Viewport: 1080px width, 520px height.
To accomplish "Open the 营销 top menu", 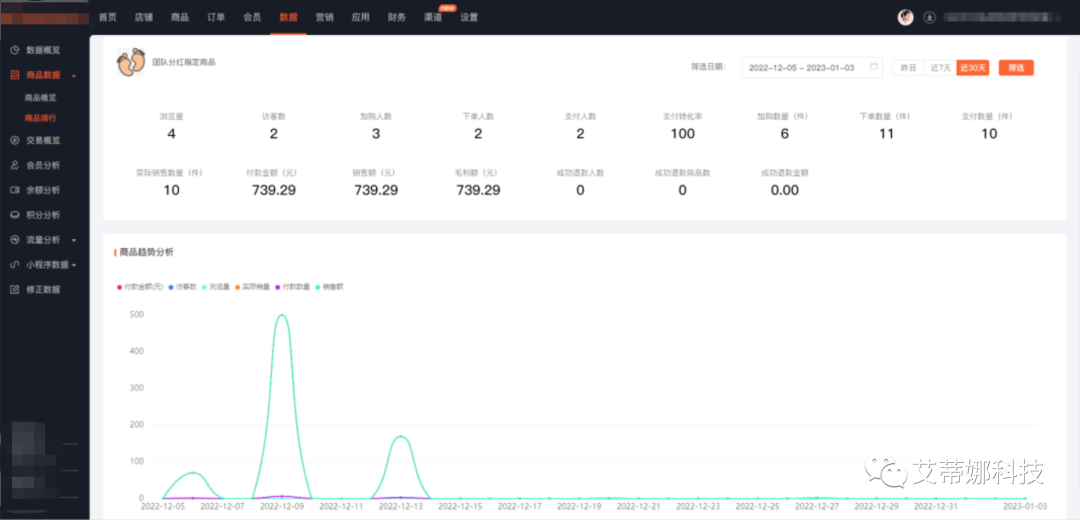I will tap(324, 17).
